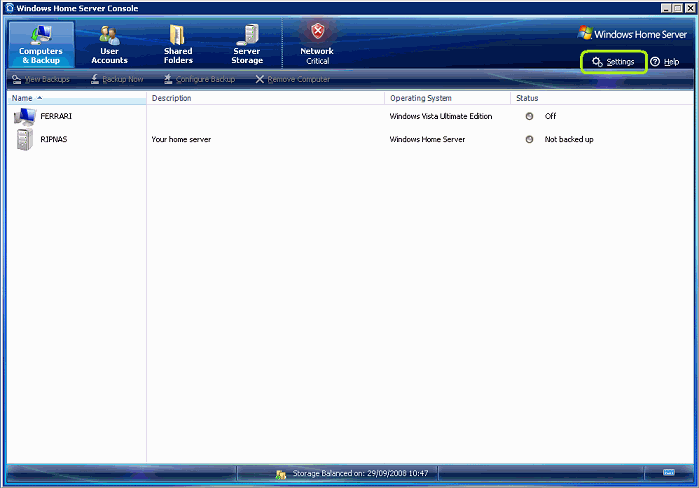This screenshot has width=699, height=488.
Task: Click the Windows Home Server logo
Action: pyautogui.click(x=632, y=34)
